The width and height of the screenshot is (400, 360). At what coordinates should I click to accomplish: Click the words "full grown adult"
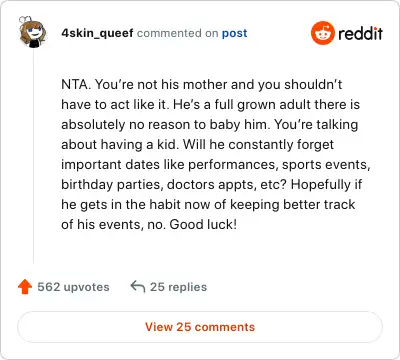(x=263, y=105)
